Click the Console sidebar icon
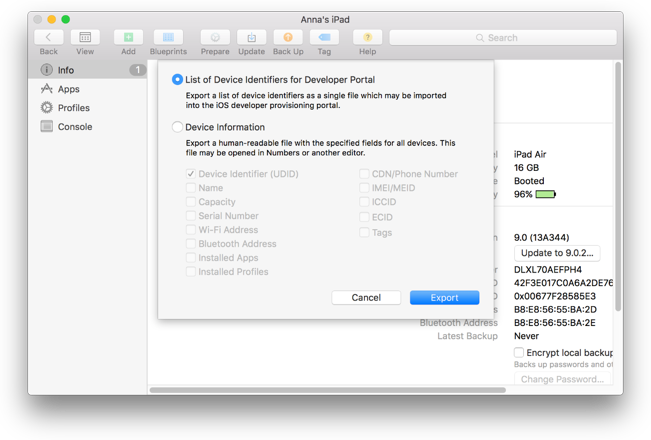This screenshot has height=440, width=651. pyautogui.click(x=46, y=126)
